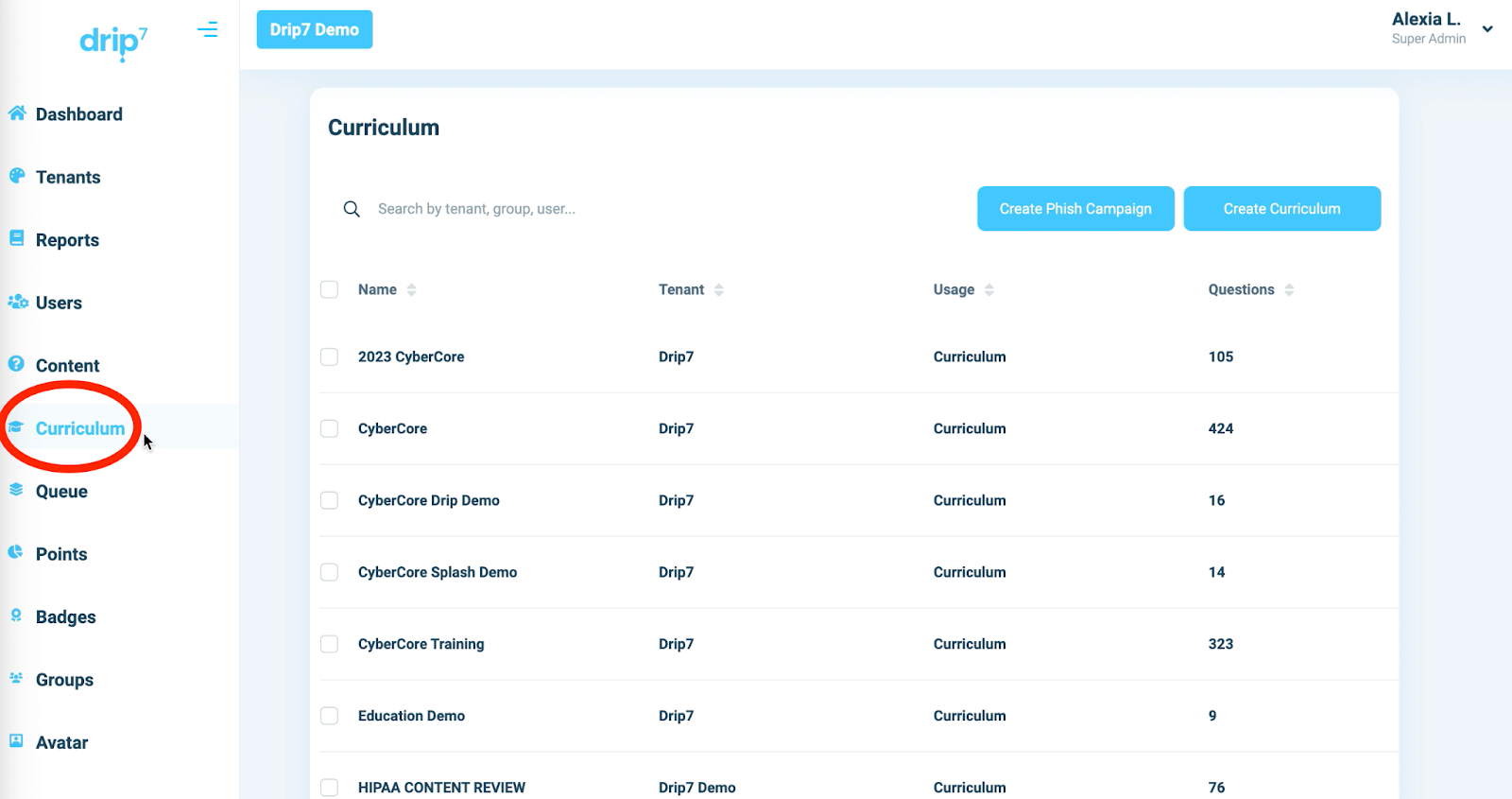Check the CyberCore Splash Demo checkbox

330,572
